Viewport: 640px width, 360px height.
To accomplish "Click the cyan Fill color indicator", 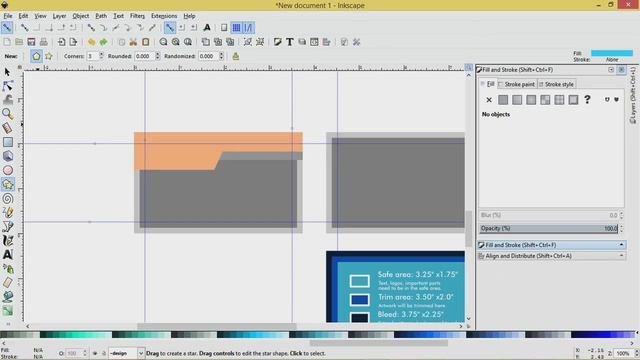I will (x=612, y=53).
